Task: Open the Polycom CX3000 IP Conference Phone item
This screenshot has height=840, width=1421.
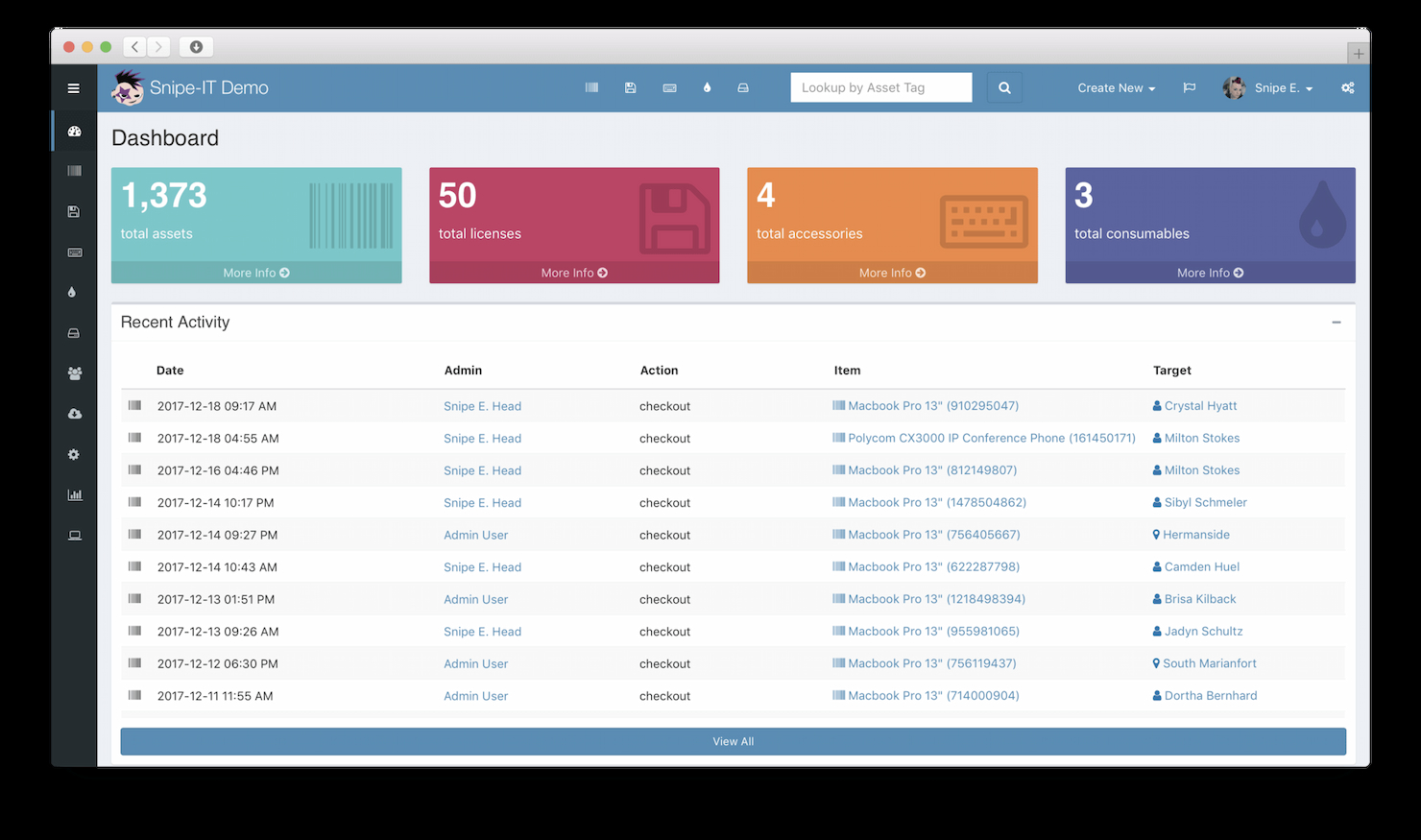Action: coord(991,438)
